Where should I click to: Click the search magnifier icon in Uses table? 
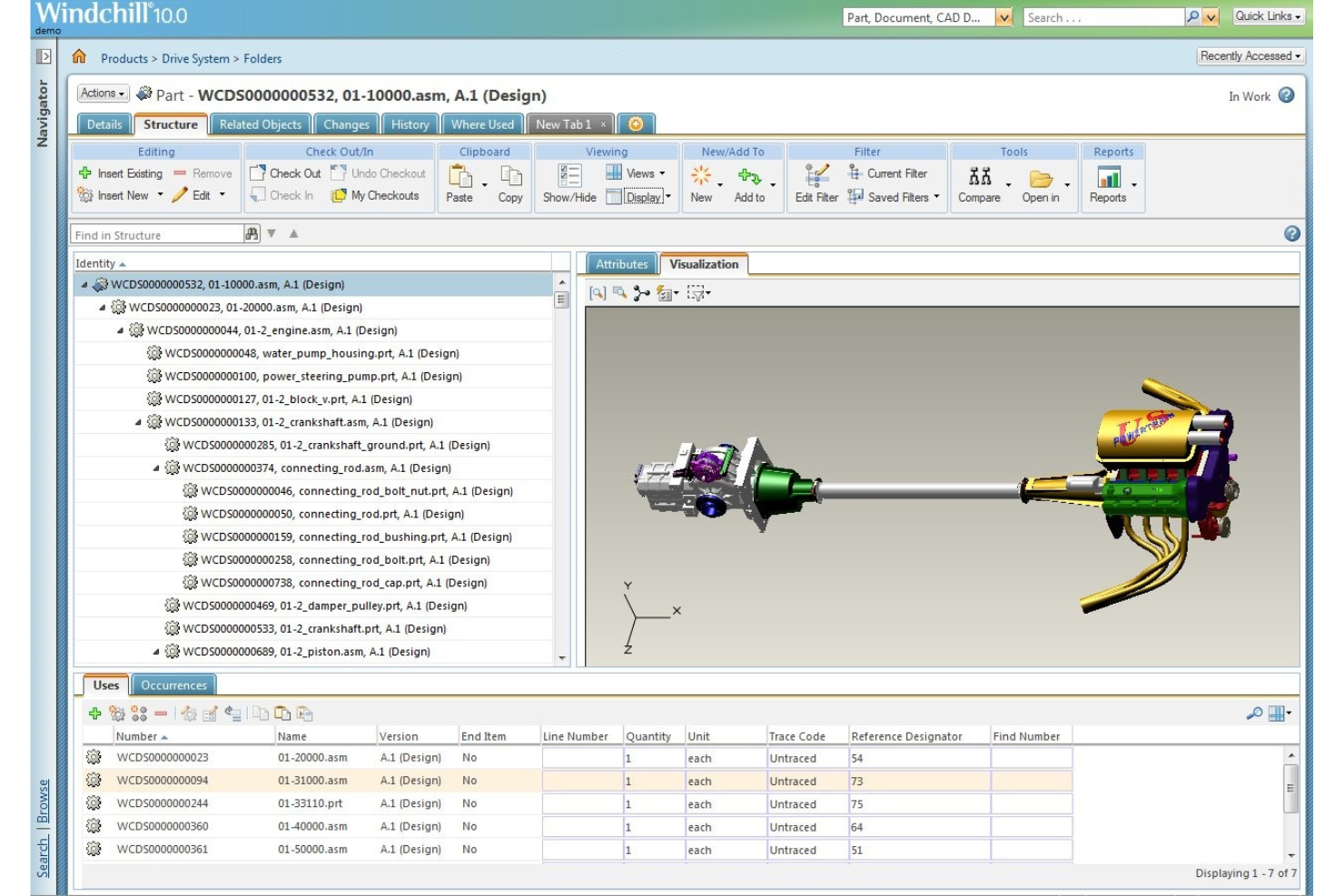click(x=1254, y=714)
